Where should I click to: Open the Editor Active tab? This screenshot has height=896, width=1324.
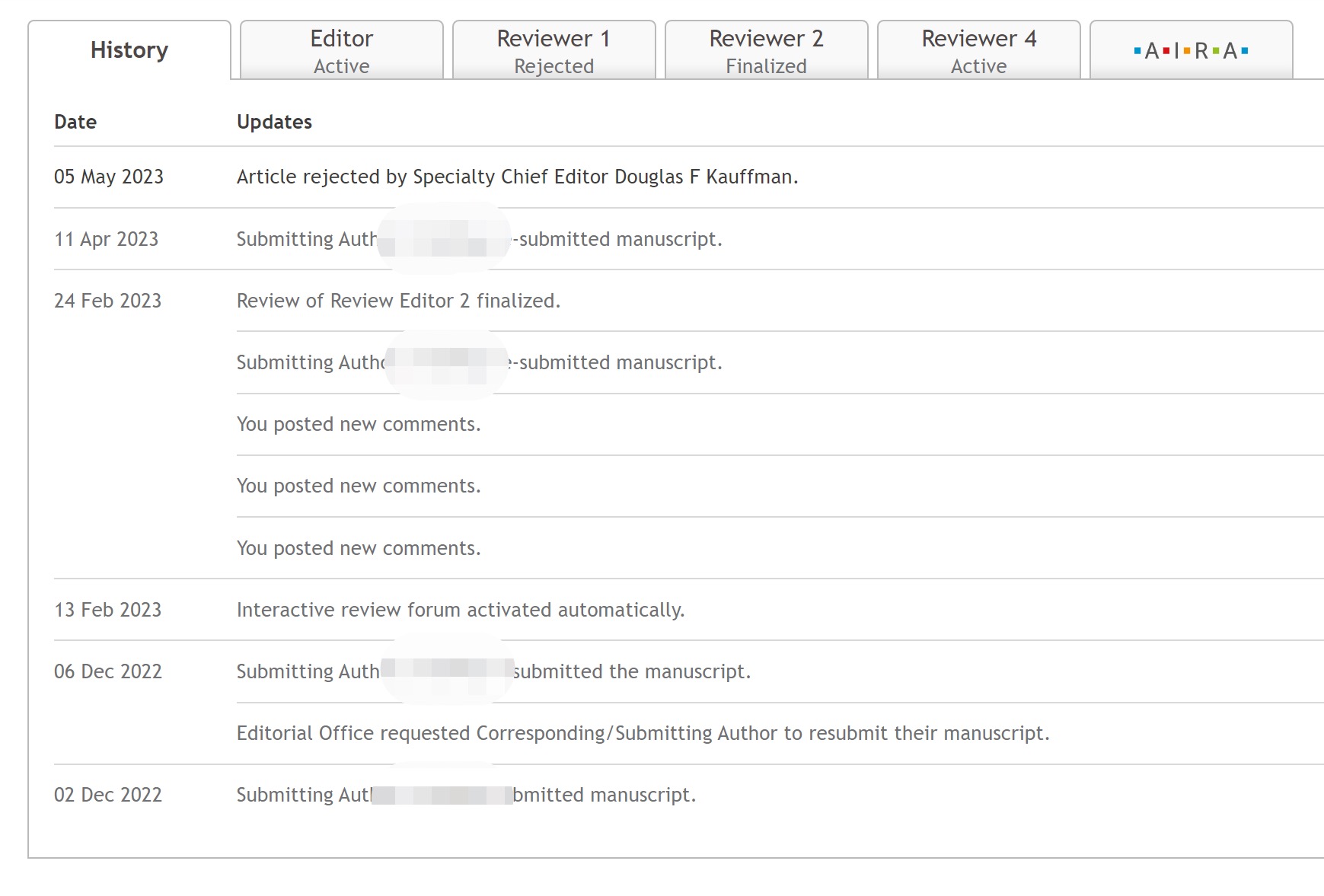[342, 50]
